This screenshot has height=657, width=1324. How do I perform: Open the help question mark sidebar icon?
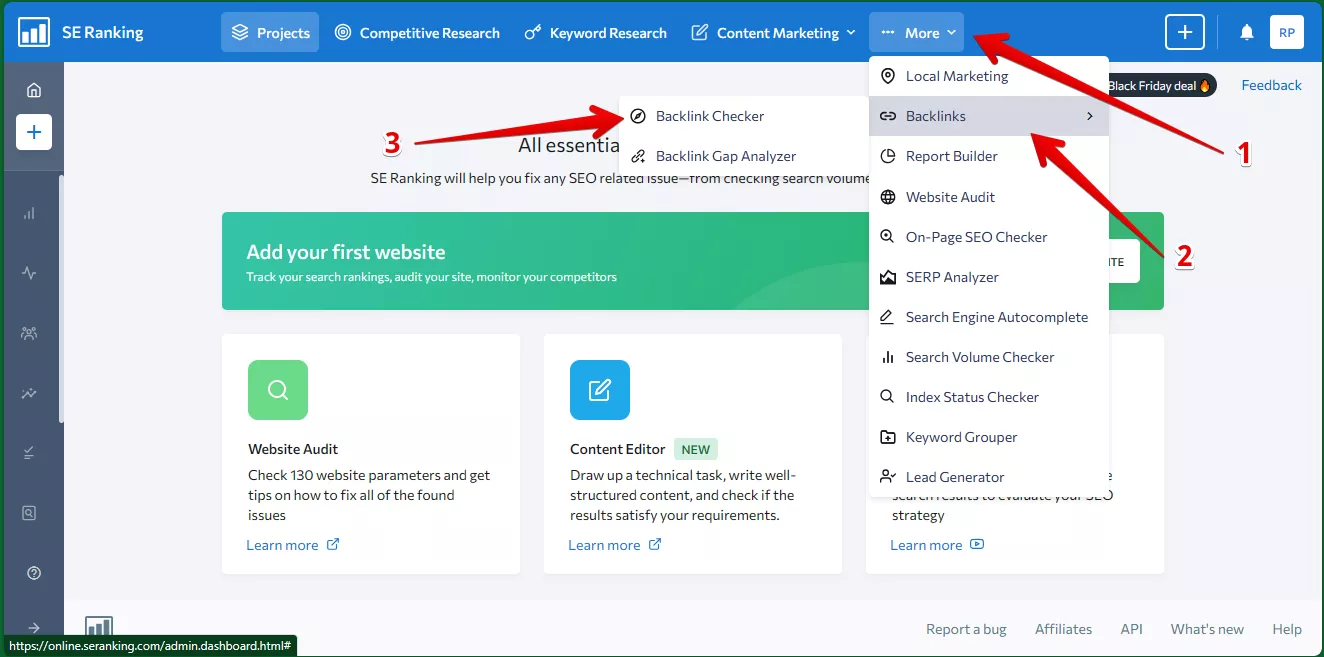pos(34,573)
